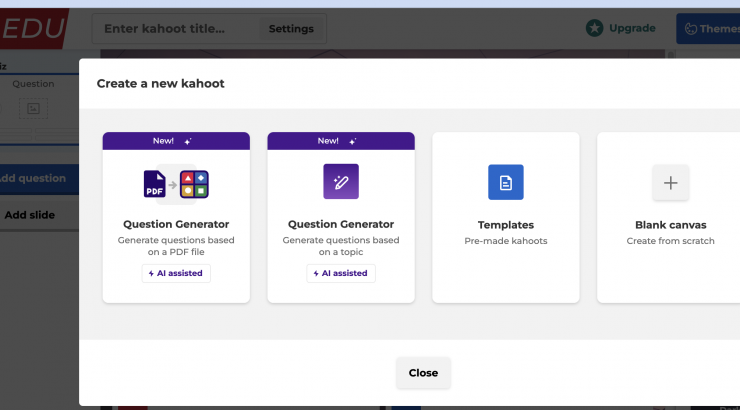Select the Question slide thumbnail in sidebar

pos(33,98)
